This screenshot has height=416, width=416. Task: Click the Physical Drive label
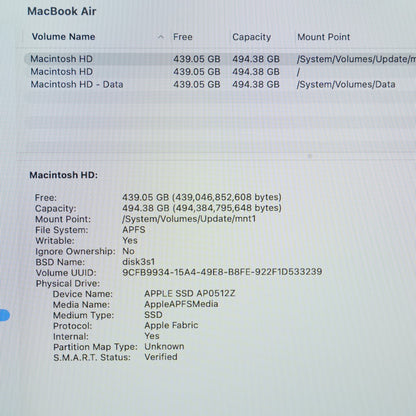tap(68, 283)
